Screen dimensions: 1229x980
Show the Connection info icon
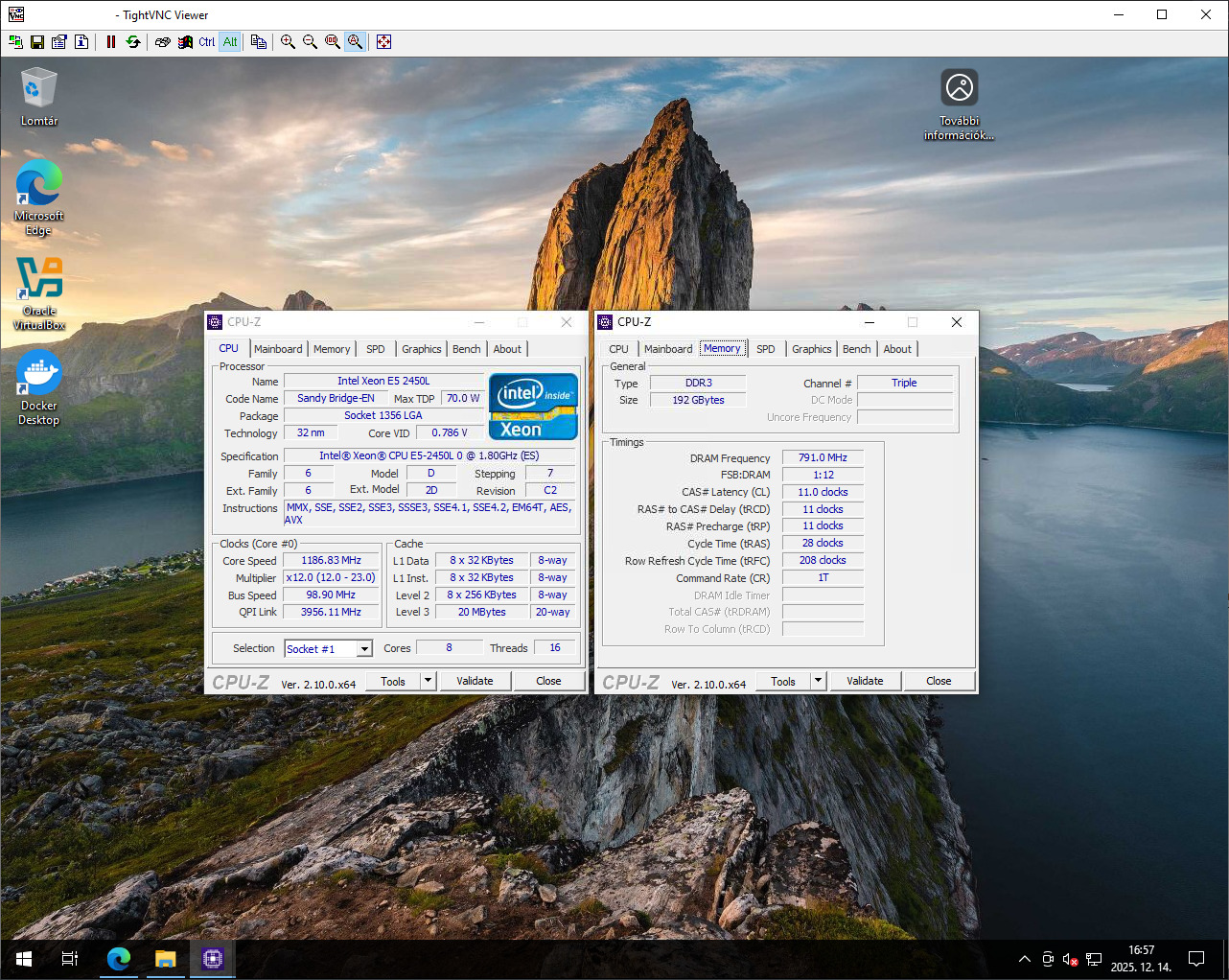click(81, 42)
